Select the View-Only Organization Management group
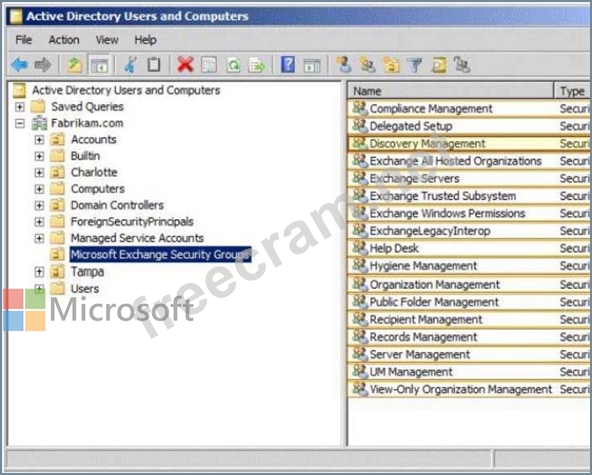The image size is (592, 475). point(461,389)
